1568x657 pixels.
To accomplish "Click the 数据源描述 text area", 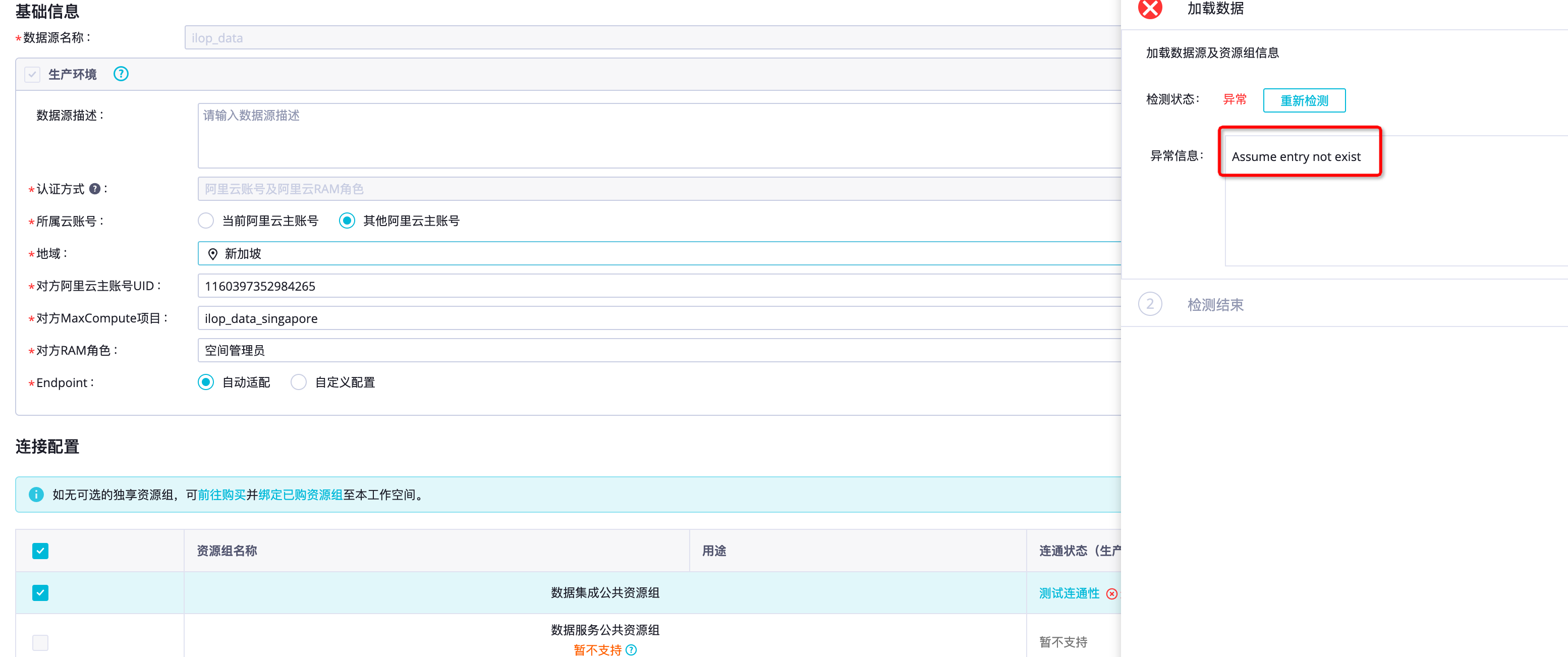I will pyautogui.click(x=659, y=136).
